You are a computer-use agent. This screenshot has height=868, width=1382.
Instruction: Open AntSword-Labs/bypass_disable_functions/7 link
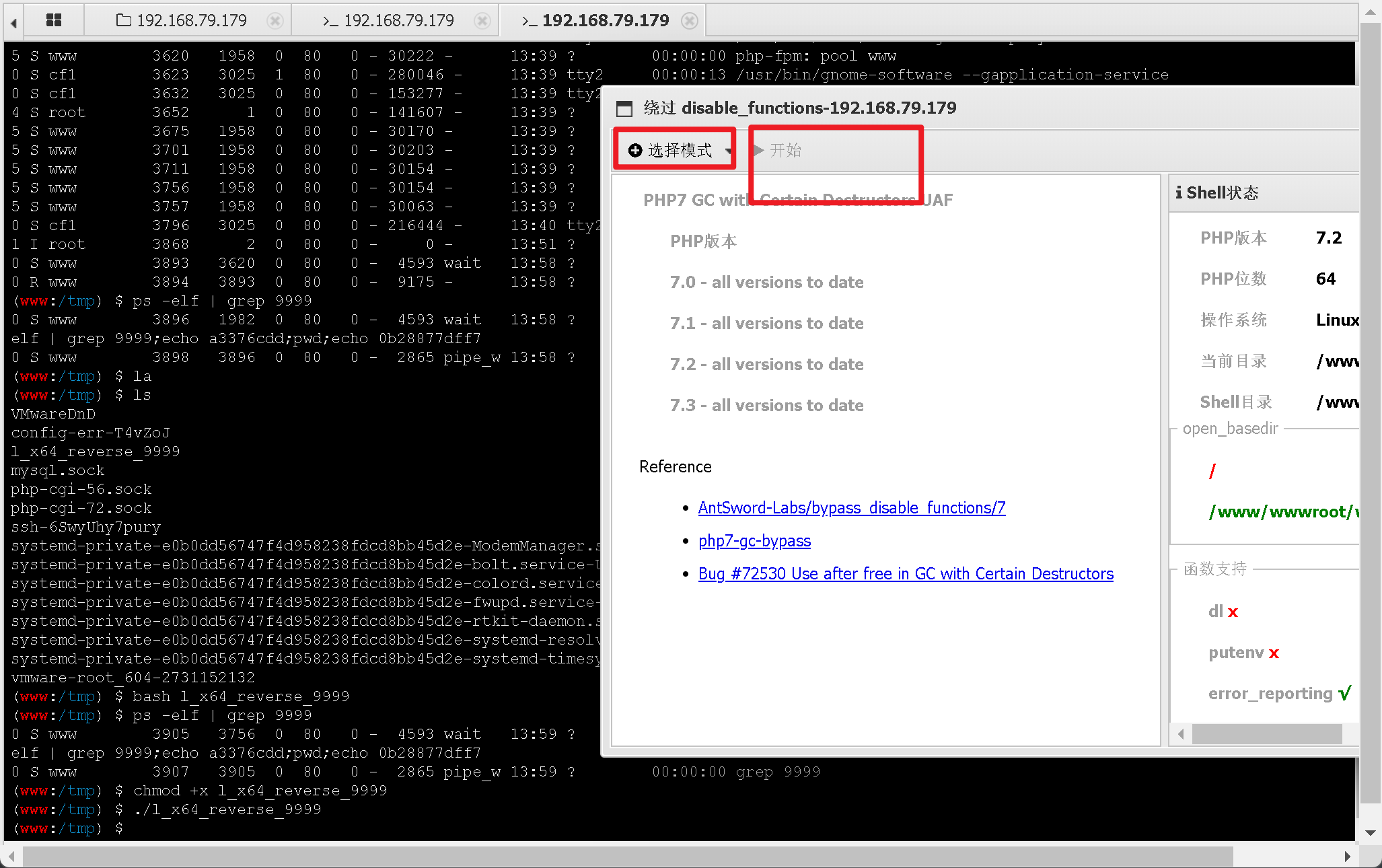pyautogui.click(x=851, y=508)
